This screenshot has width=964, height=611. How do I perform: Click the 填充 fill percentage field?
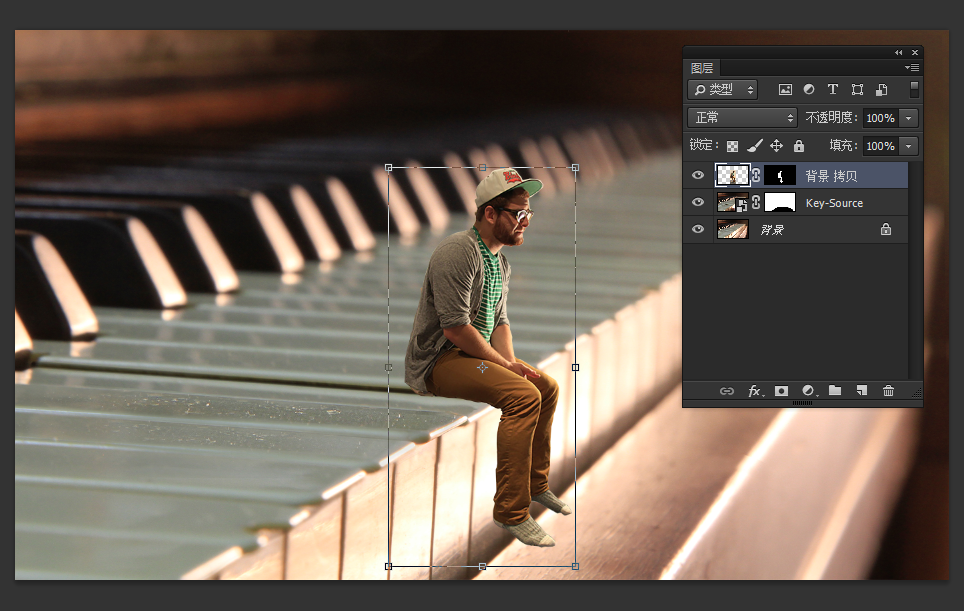880,146
